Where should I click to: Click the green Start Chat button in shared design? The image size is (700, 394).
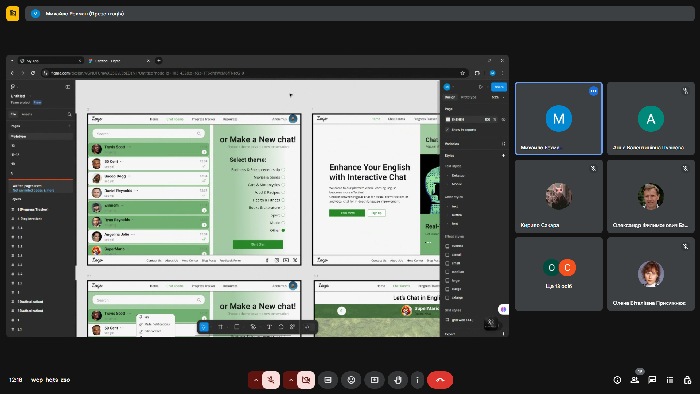258,245
